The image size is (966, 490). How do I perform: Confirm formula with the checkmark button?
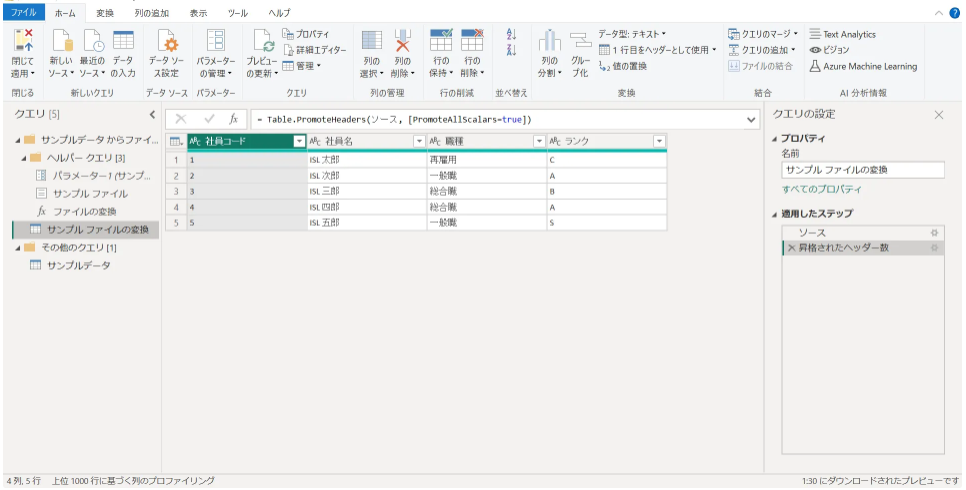209,119
